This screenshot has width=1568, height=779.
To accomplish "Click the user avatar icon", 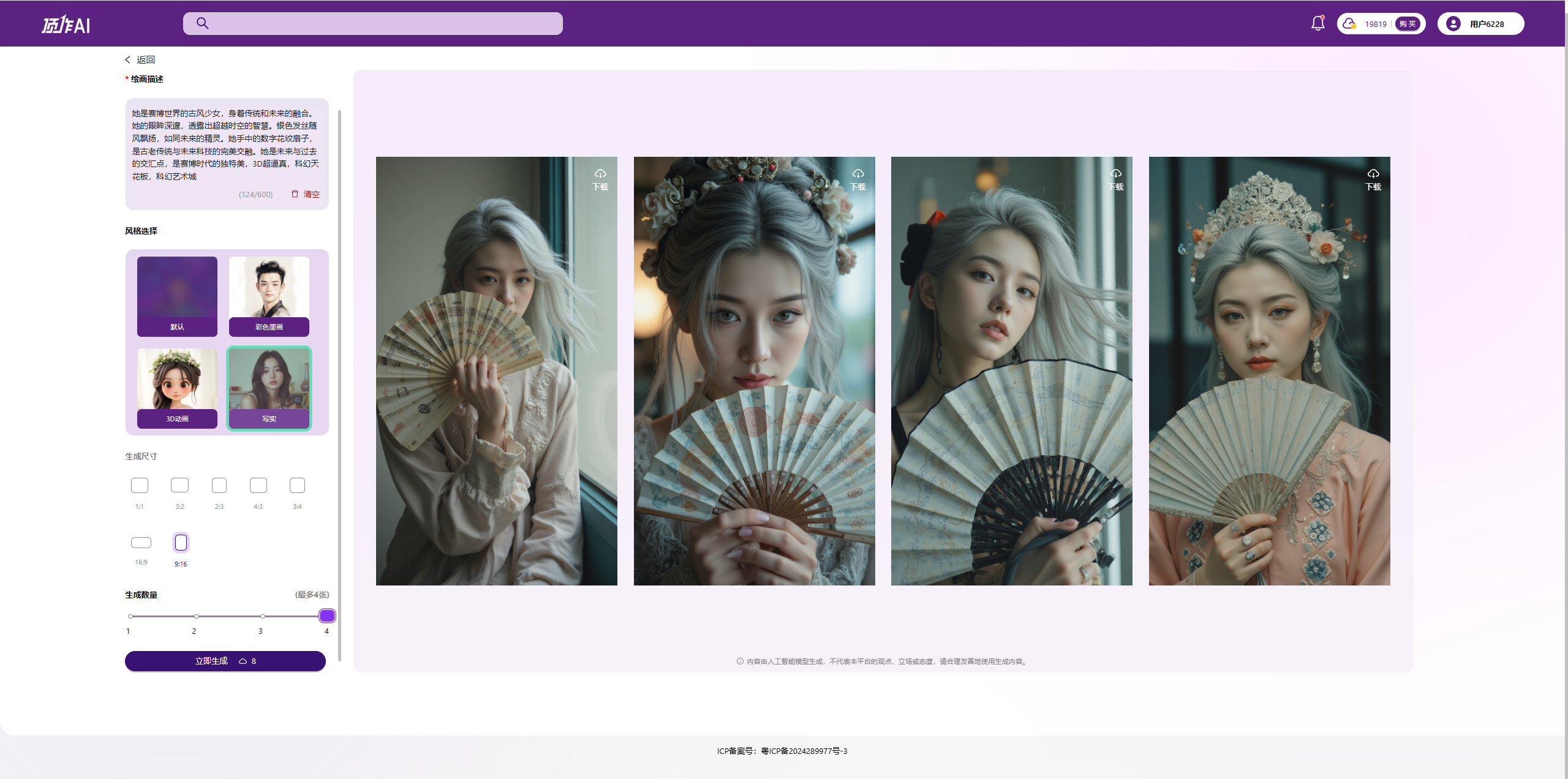I will tap(1453, 24).
